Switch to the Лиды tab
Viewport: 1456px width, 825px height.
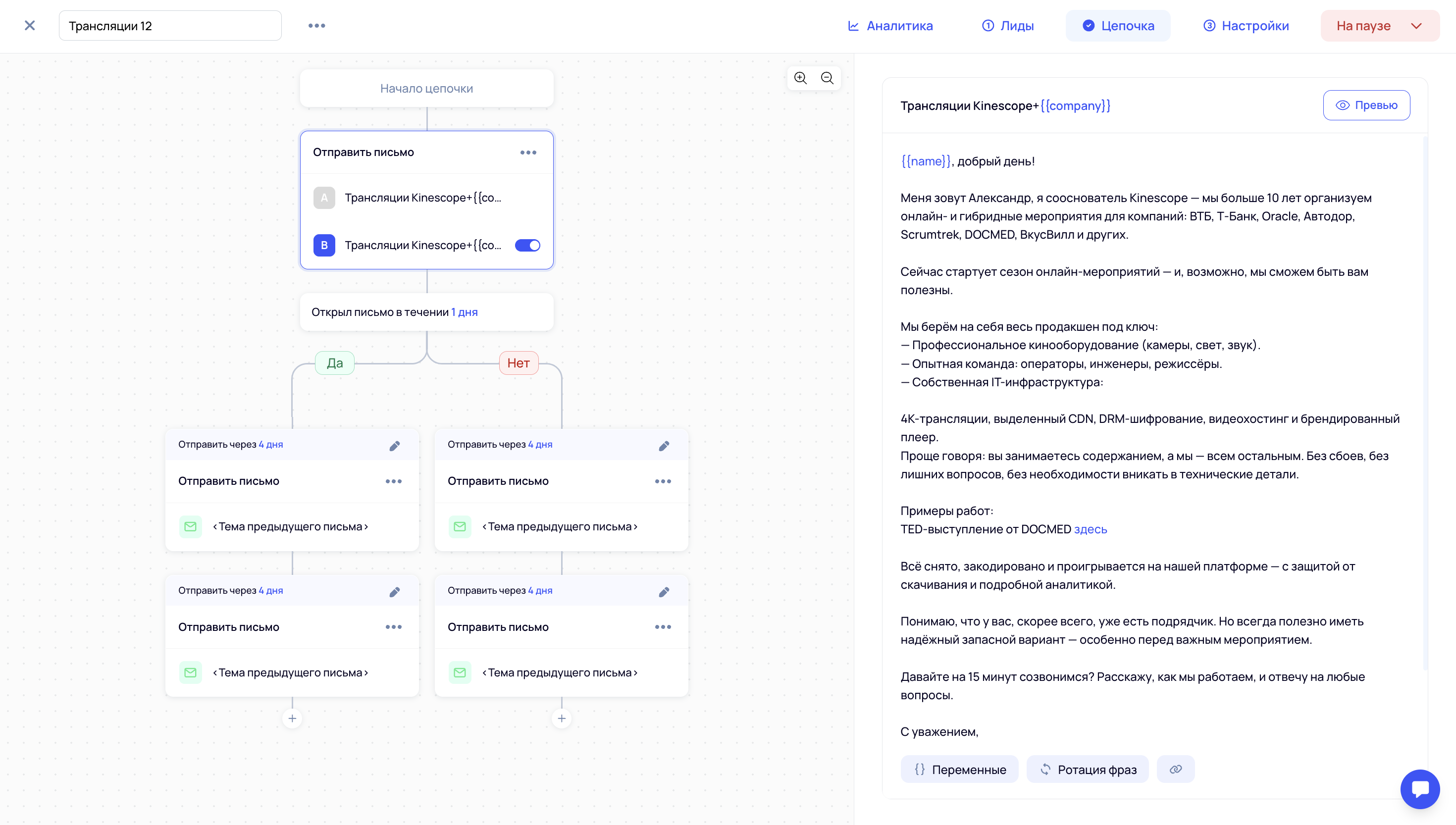coord(1008,25)
